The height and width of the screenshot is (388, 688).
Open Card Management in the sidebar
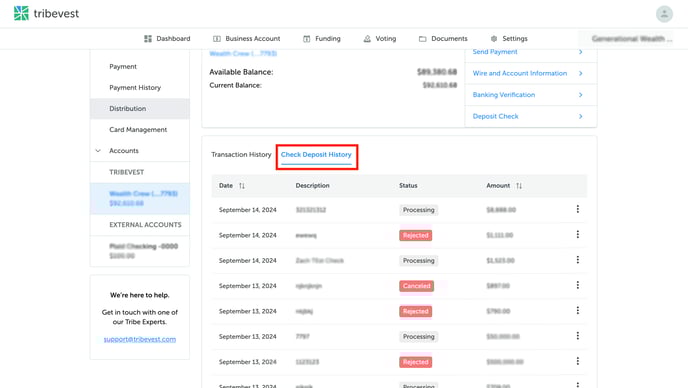pyautogui.click(x=140, y=129)
